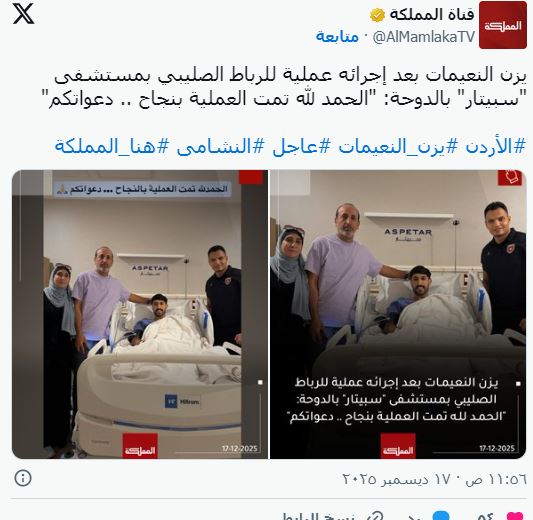
Task: Click the copy link نسخ الرابط text
Action: click(x=319, y=516)
